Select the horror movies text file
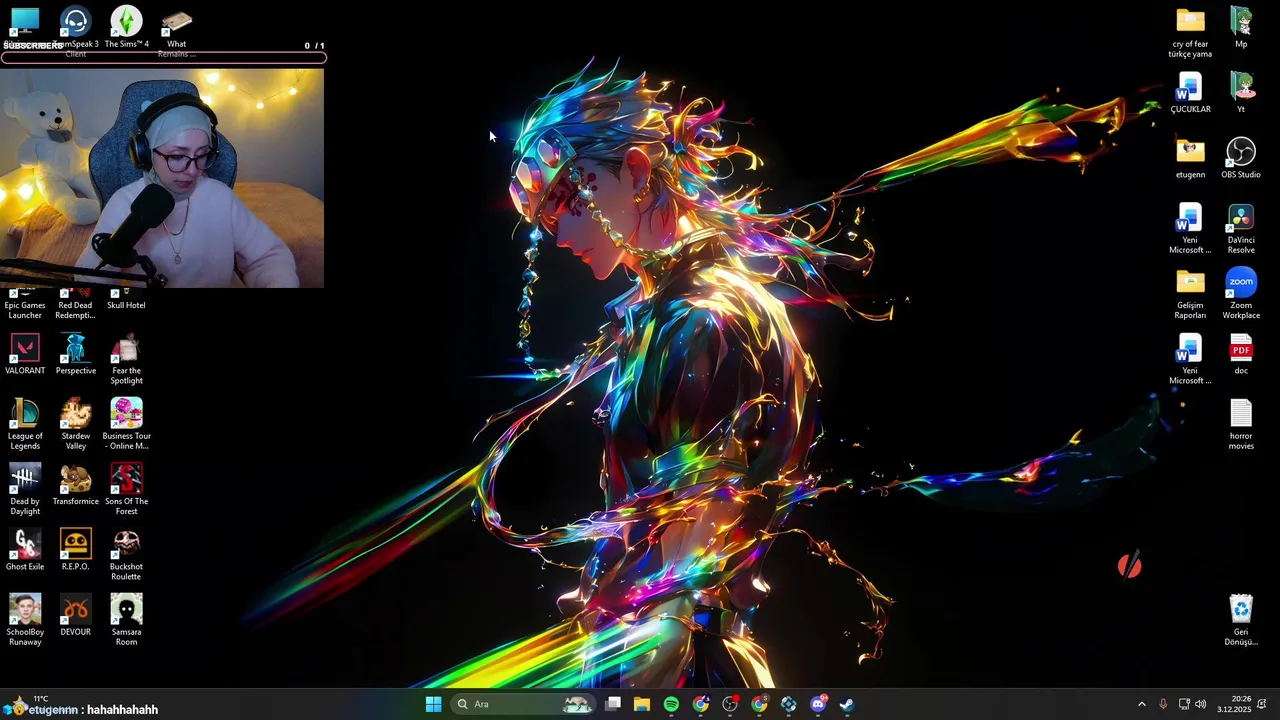The image size is (1280, 720). tap(1241, 414)
